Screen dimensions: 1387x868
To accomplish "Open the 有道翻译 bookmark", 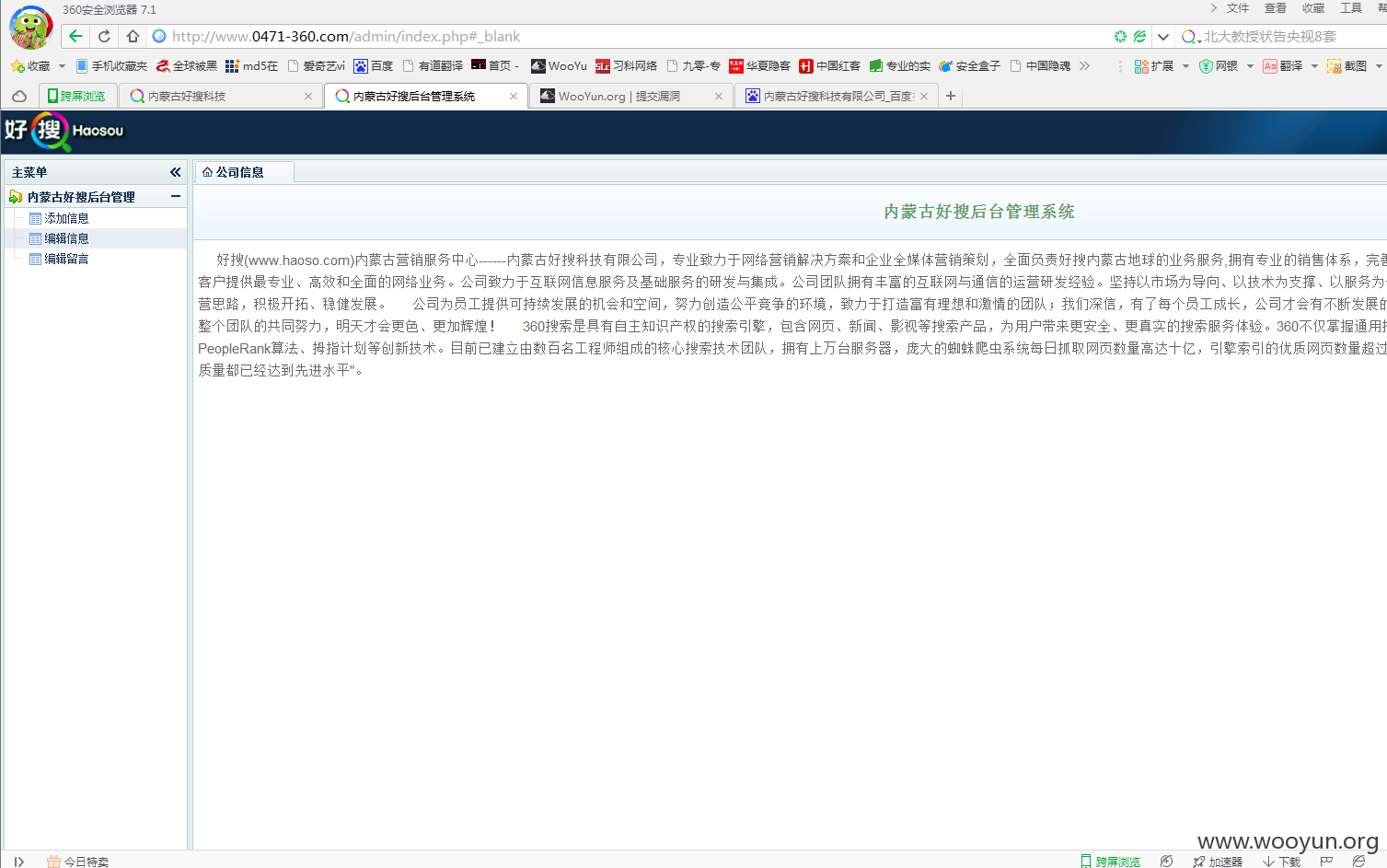I will click(x=433, y=66).
